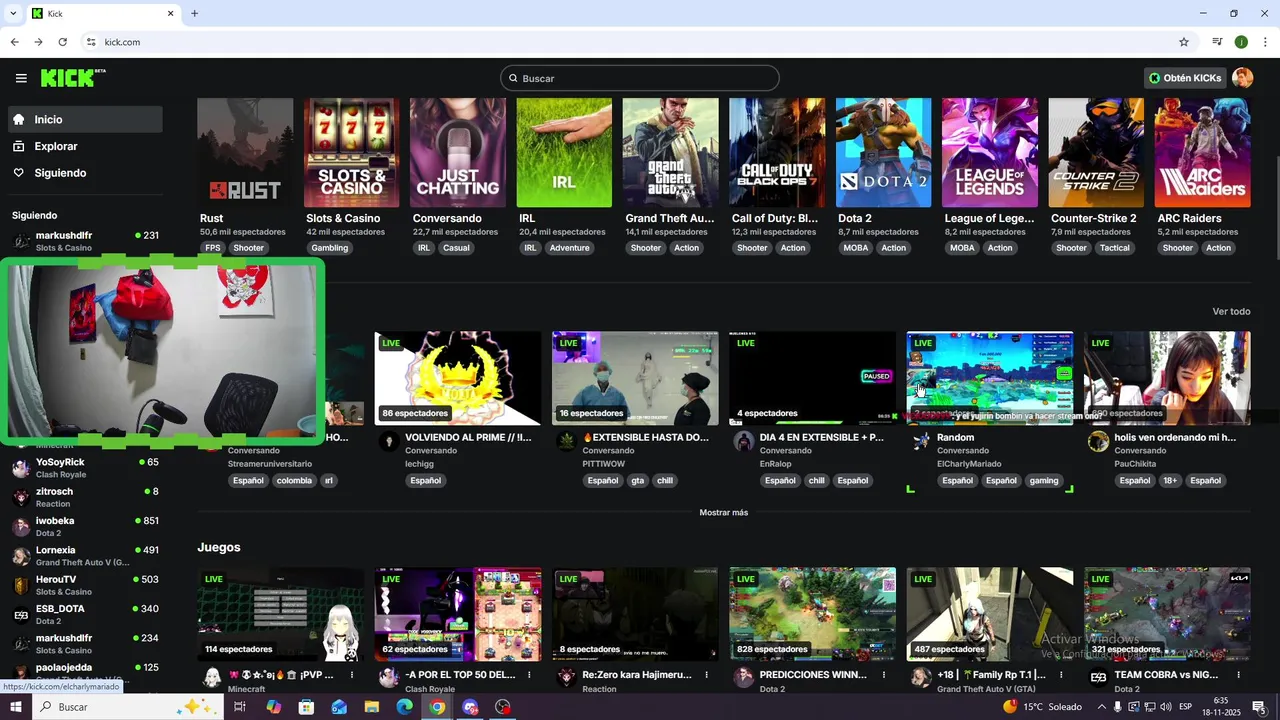Open a new browser tab
This screenshot has width=1280, height=720.
(194, 13)
